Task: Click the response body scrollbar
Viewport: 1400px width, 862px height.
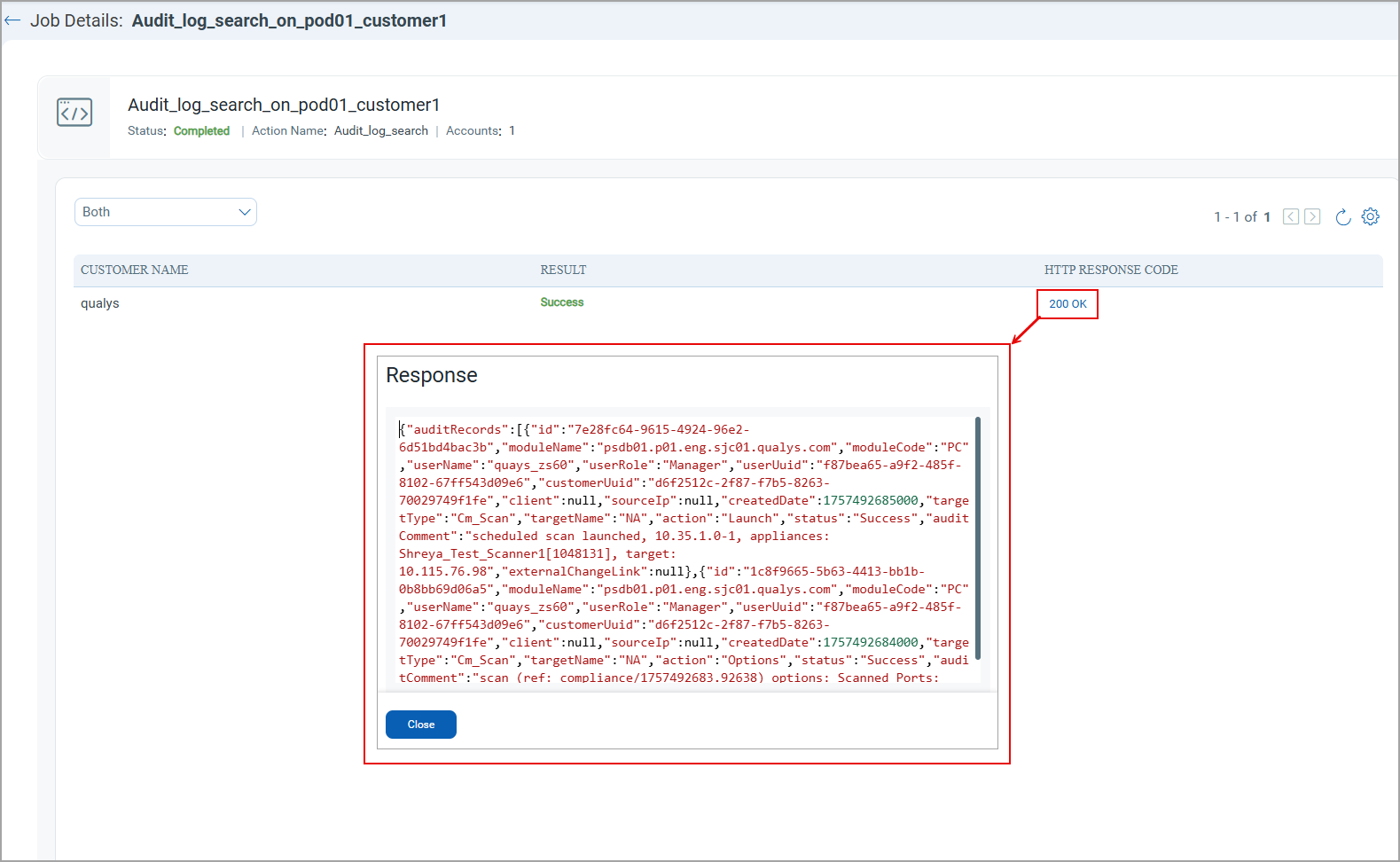Action: pyautogui.click(x=978, y=538)
